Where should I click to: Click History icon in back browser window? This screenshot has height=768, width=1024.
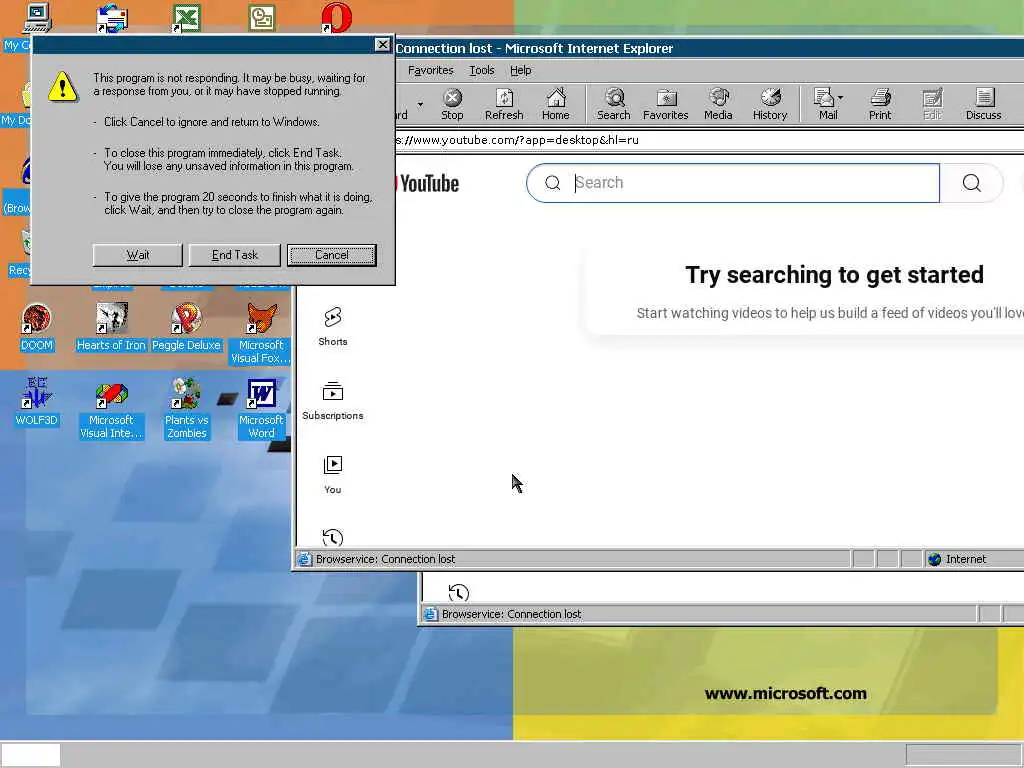pyautogui.click(x=458, y=592)
